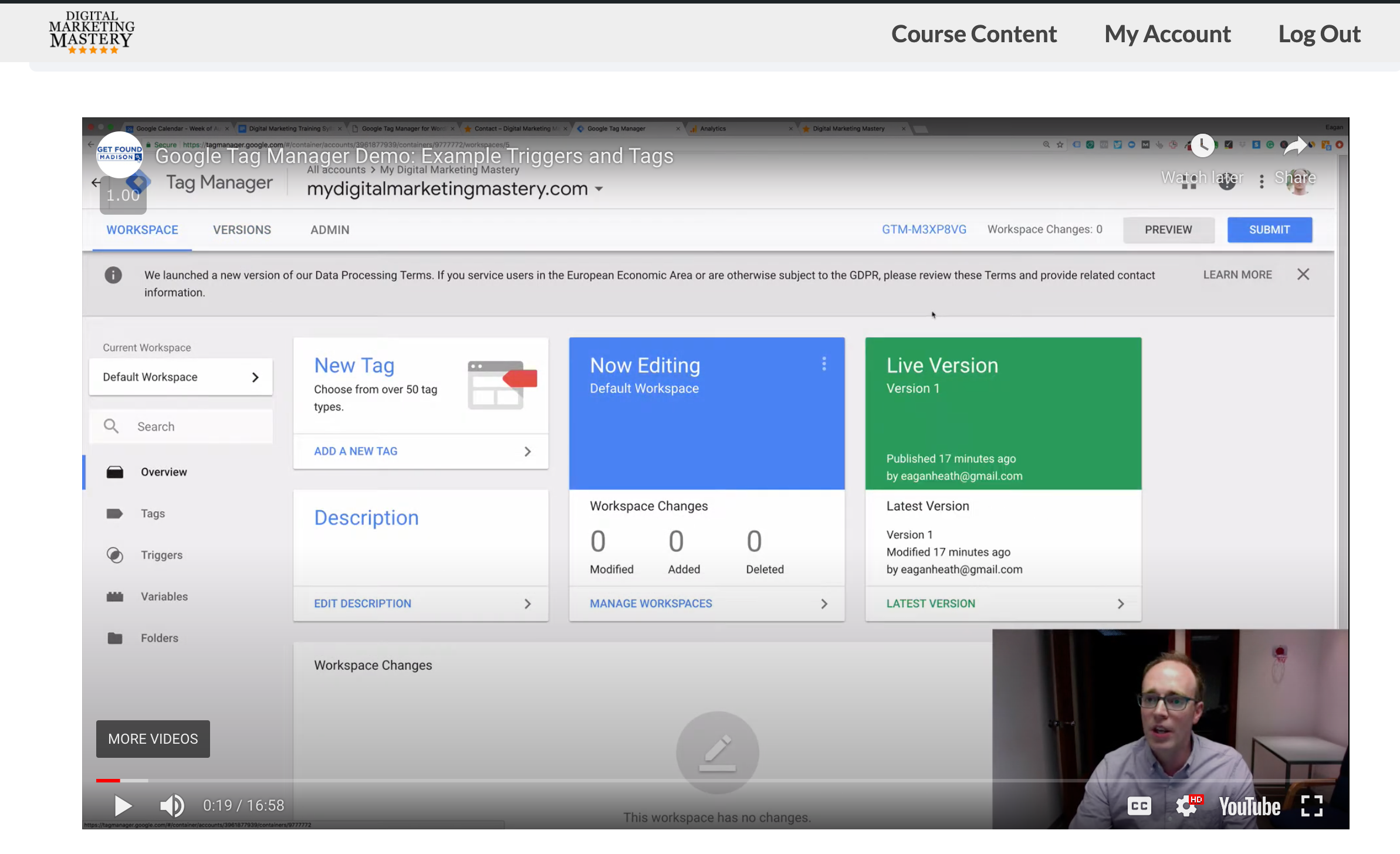
Task: Click the MORE VIDEOS button
Action: [x=153, y=739]
